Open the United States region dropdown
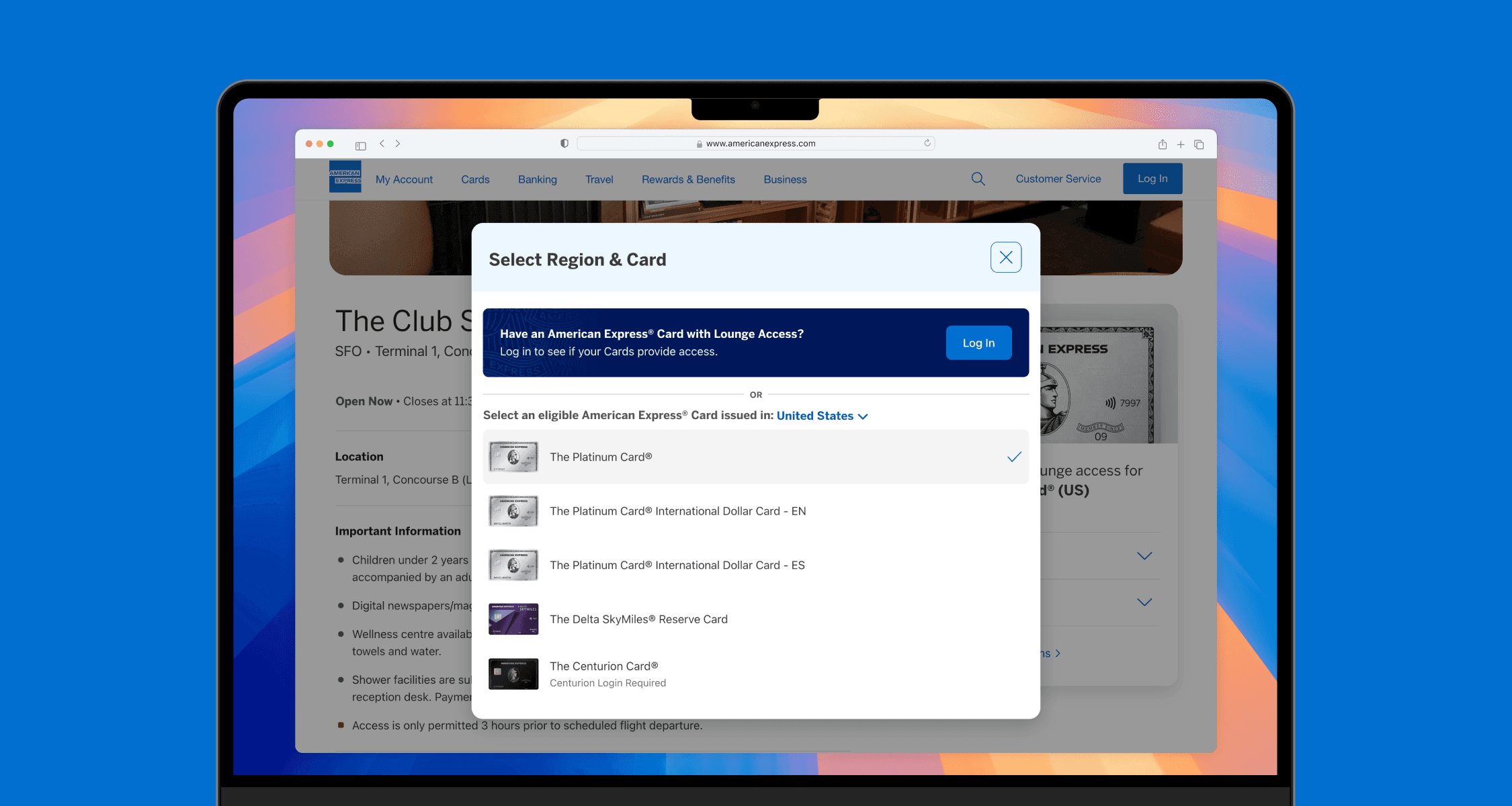 (823, 416)
